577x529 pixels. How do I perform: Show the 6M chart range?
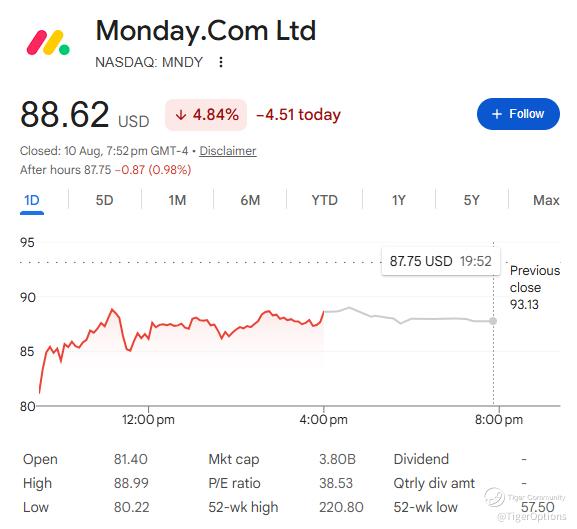click(x=250, y=200)
